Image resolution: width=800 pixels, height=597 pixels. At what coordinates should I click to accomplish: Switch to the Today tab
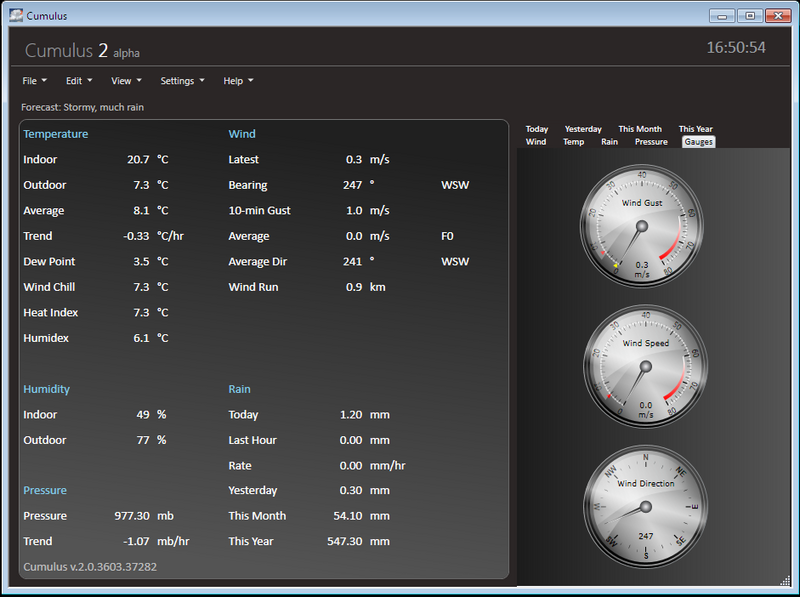537,129
